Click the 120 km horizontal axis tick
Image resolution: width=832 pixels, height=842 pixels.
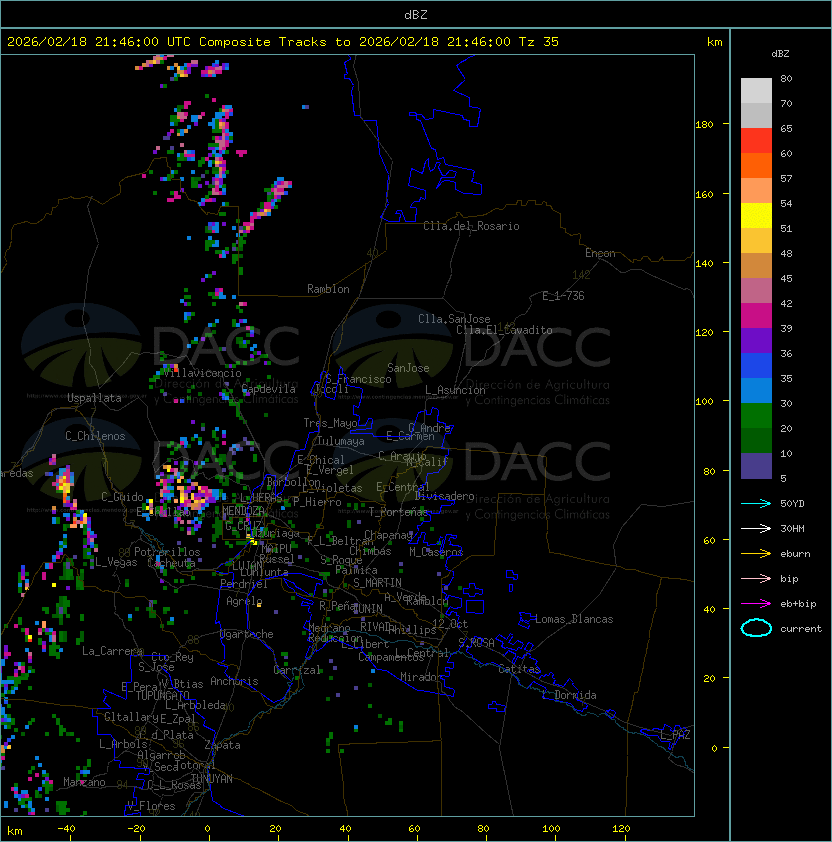pos(621,829)
